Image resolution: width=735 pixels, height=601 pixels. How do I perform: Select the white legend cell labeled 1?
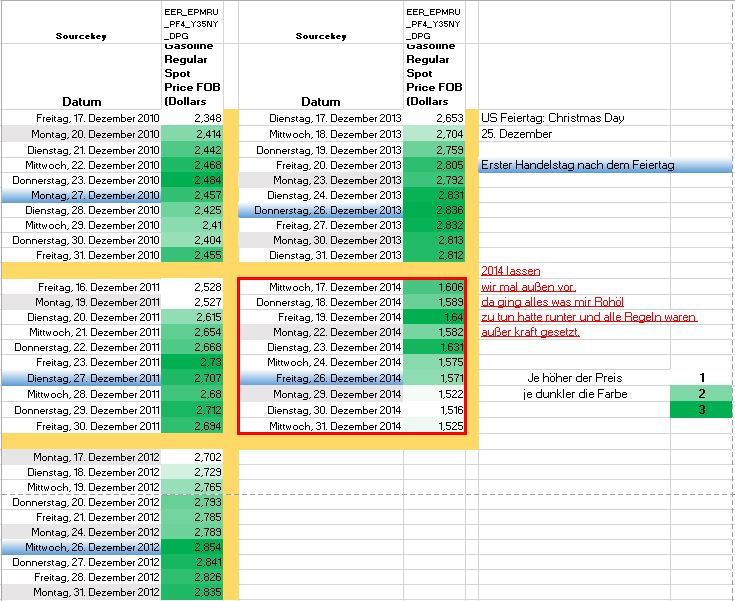[702, 378]
